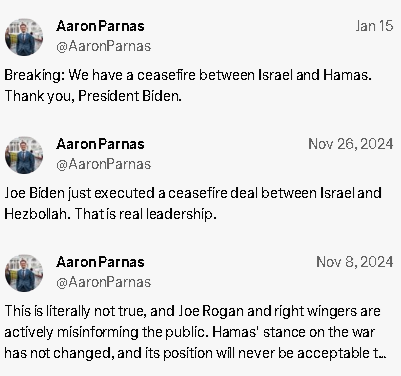Screen dimensions: 401x376
Task: Open @AaronParnas handle on Jan 15 post
Action: [x=104, y=46]
